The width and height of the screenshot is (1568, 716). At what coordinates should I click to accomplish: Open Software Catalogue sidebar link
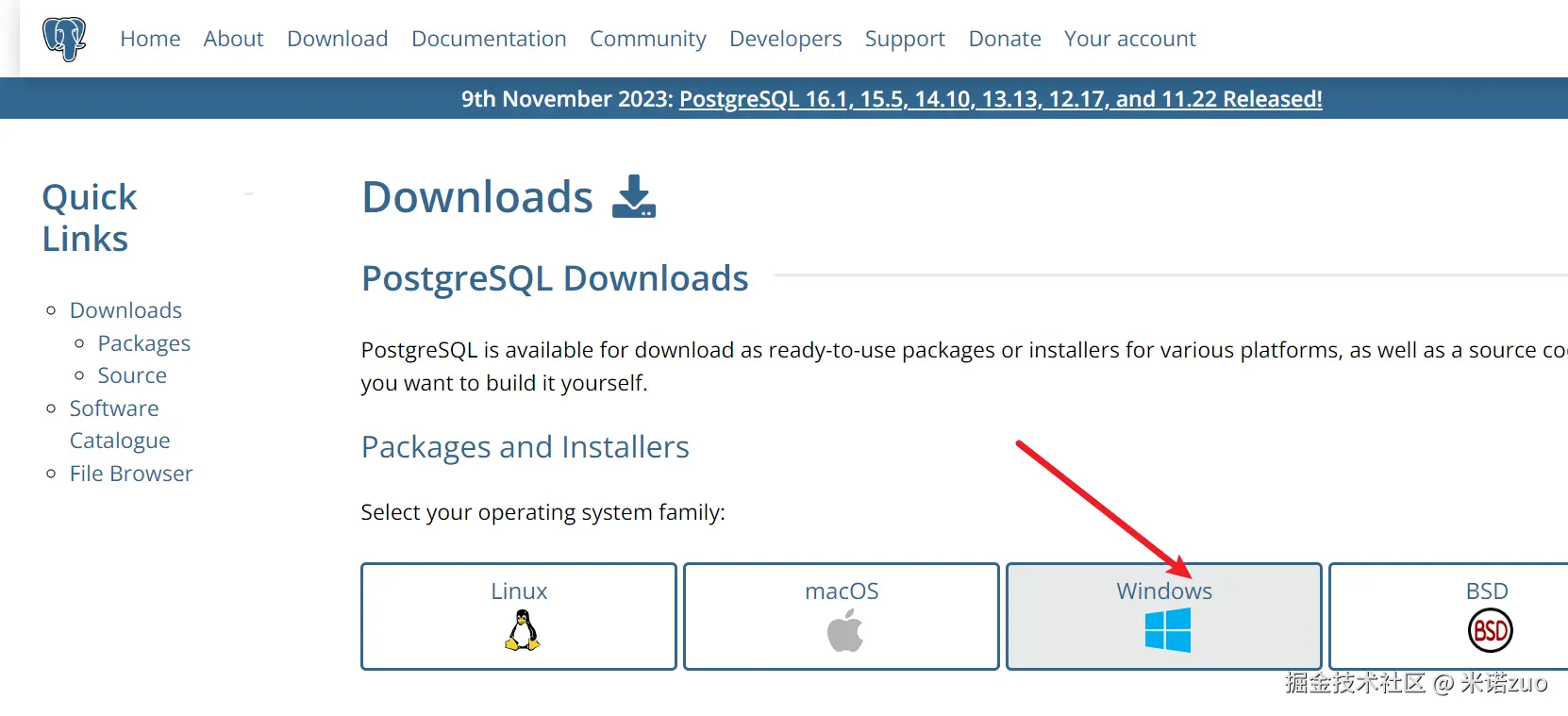(x=120, y=425)
